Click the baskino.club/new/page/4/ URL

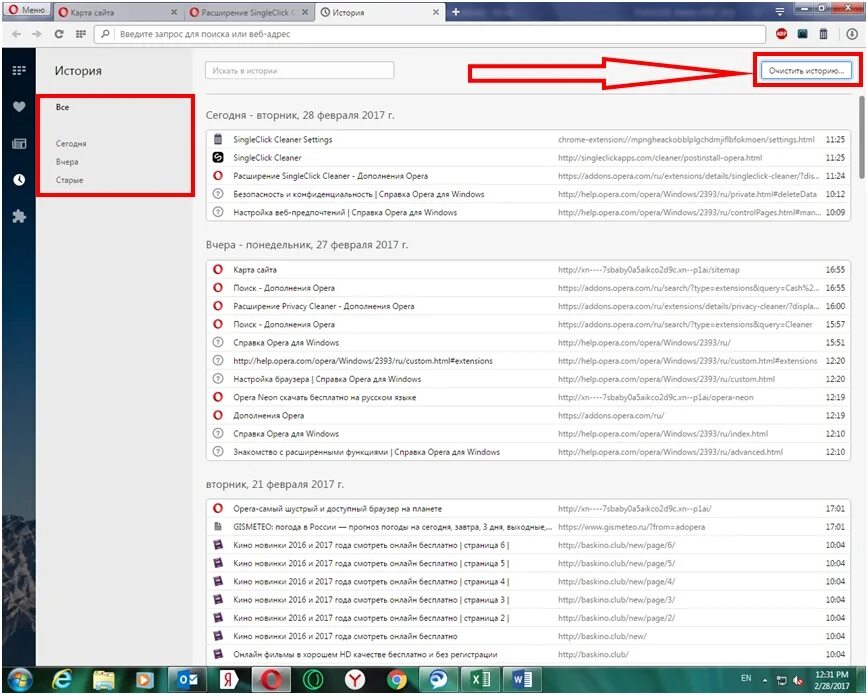coord(616,581)
